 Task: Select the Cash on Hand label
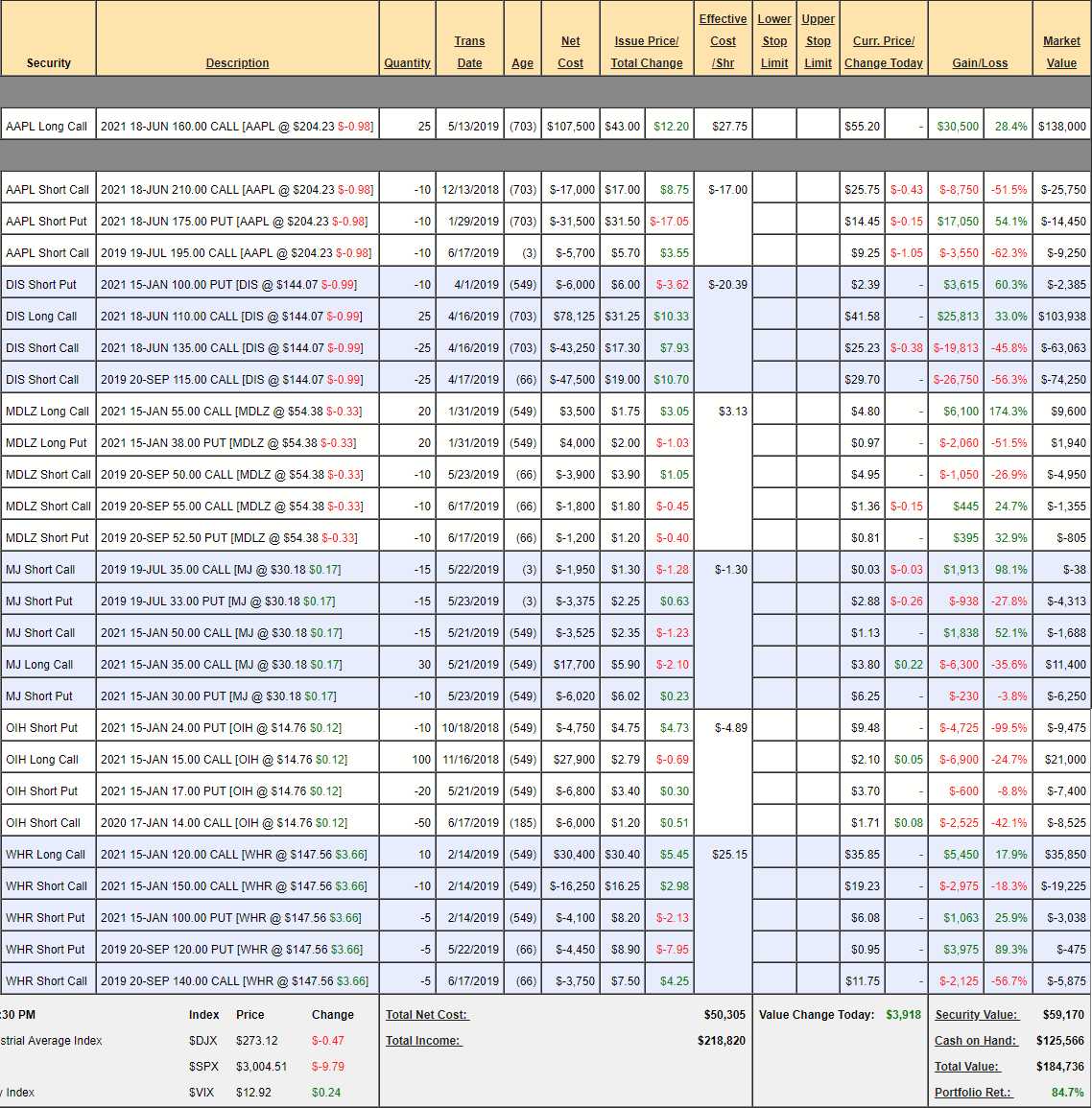pos(967,1041)
